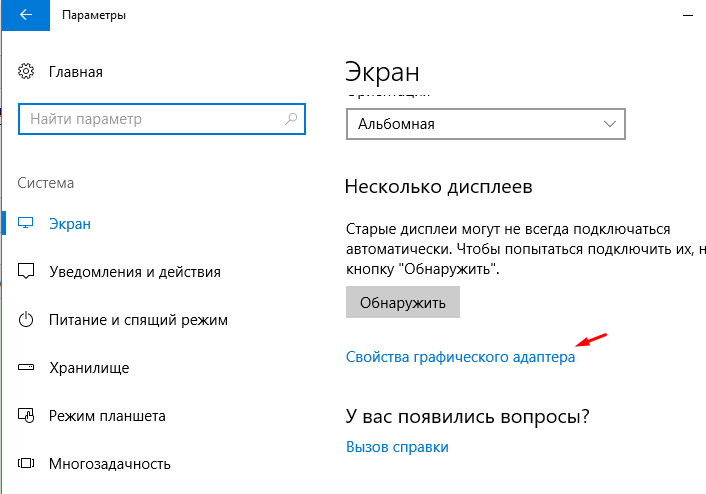
Task: Click the monitor icon beside Экран
Action: pos(26,223)
